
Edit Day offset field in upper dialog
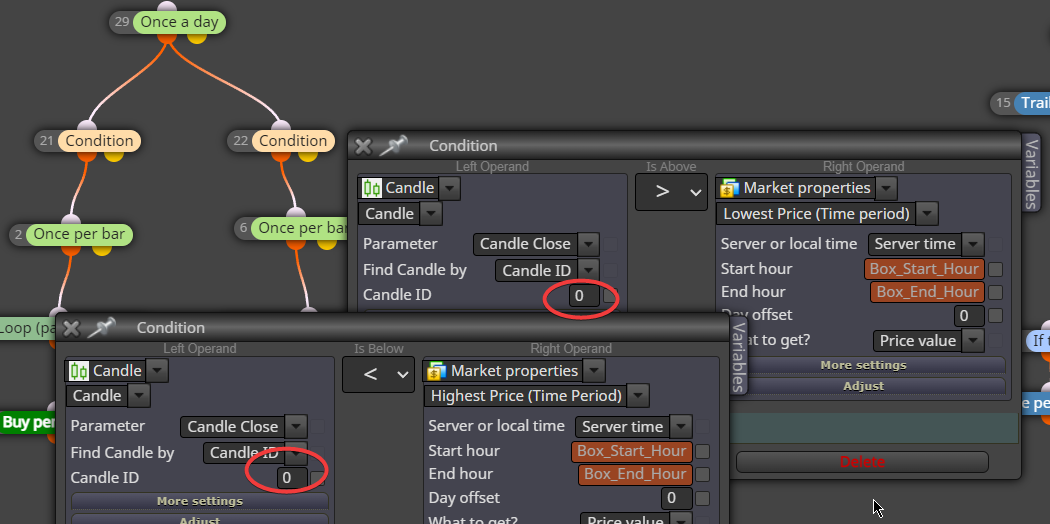pyautogui.click(x=969, y=316)
